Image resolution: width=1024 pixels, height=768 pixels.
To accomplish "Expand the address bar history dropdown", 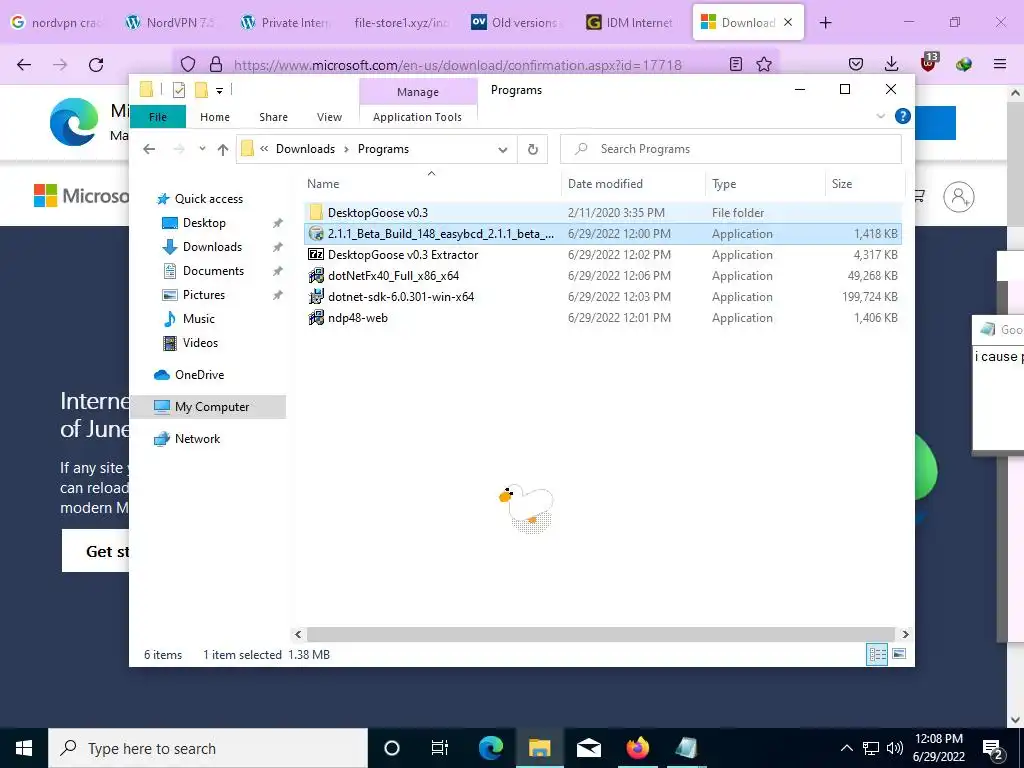I will pyautogui.click(x=503, y=150).
